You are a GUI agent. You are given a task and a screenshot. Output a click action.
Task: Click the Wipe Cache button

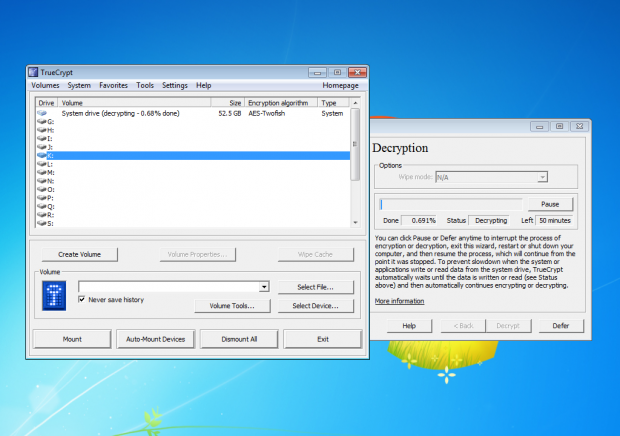(315, 255)
